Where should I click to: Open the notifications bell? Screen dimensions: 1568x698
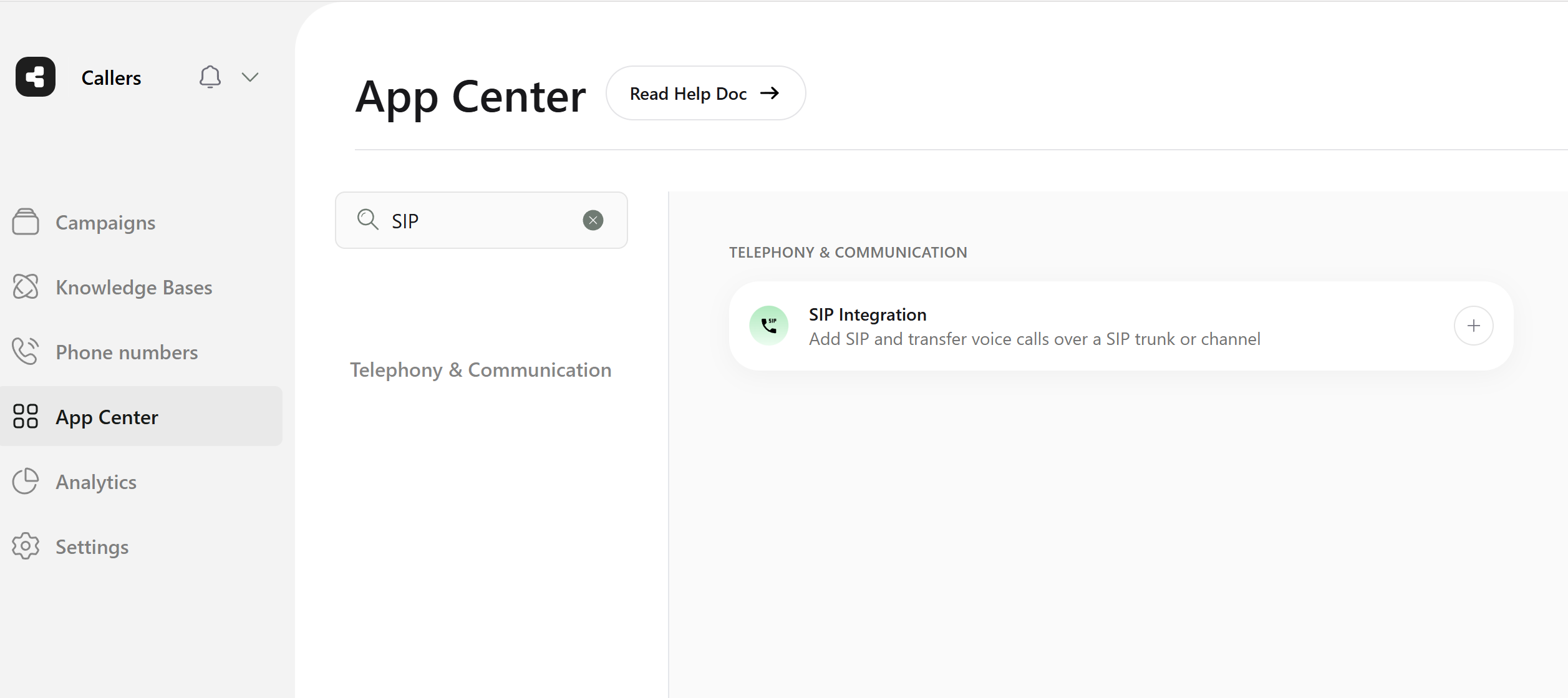tap(210, 77)
